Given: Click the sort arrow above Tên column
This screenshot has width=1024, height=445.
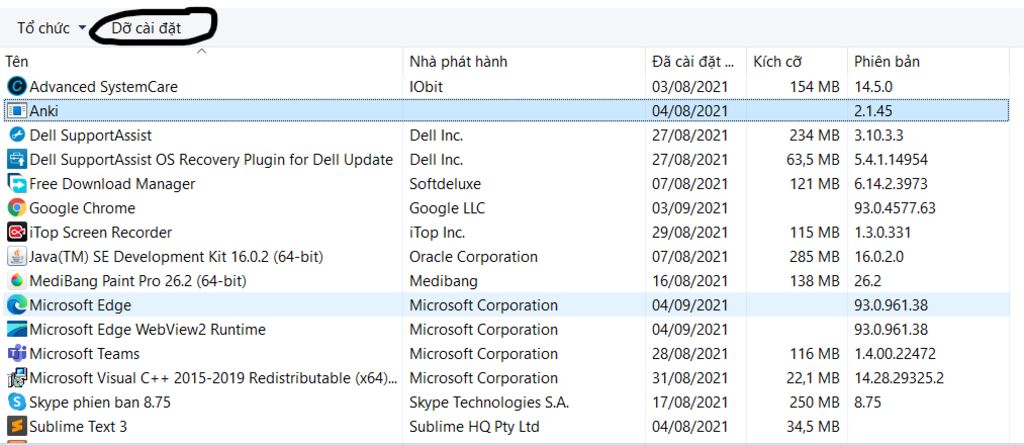Looking at the screenshot, I should [202, 50].
